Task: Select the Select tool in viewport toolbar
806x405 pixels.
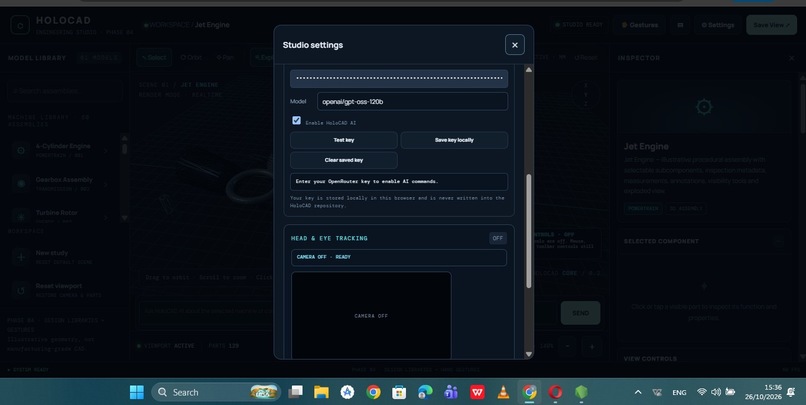Action: pos(154,57)
